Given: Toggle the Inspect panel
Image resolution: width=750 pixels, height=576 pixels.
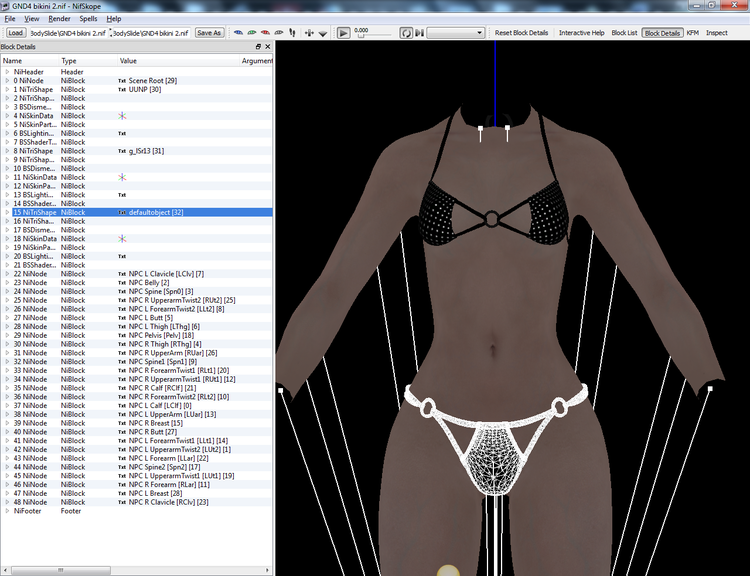Looking at the screenshot, I should 717,33.
